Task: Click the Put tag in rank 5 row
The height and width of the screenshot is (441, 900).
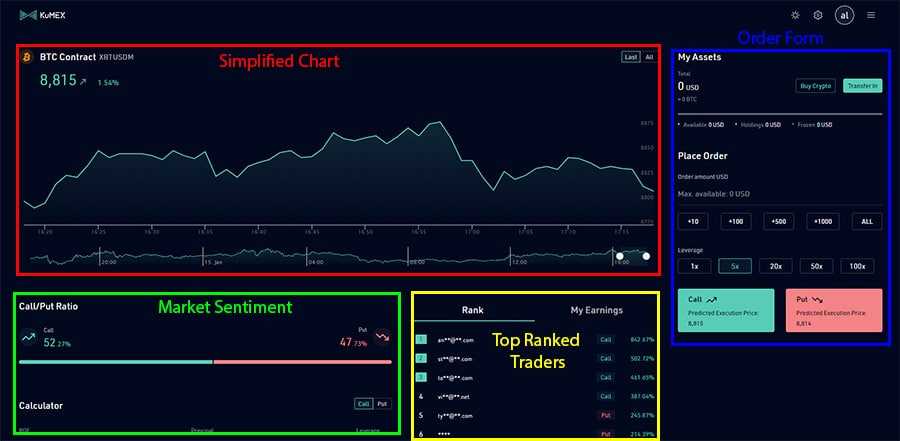Action: (606, 415)
